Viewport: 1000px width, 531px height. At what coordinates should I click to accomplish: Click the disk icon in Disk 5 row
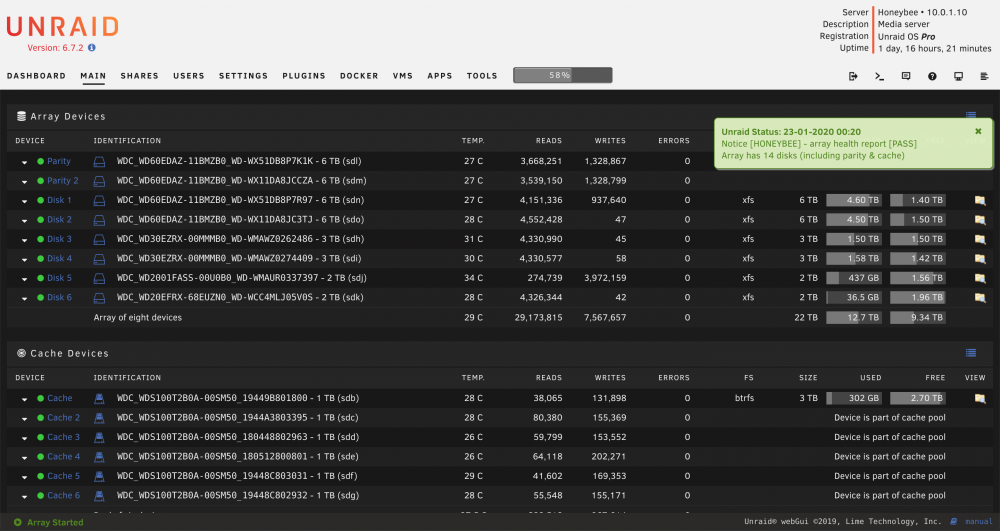pos(99,278)
